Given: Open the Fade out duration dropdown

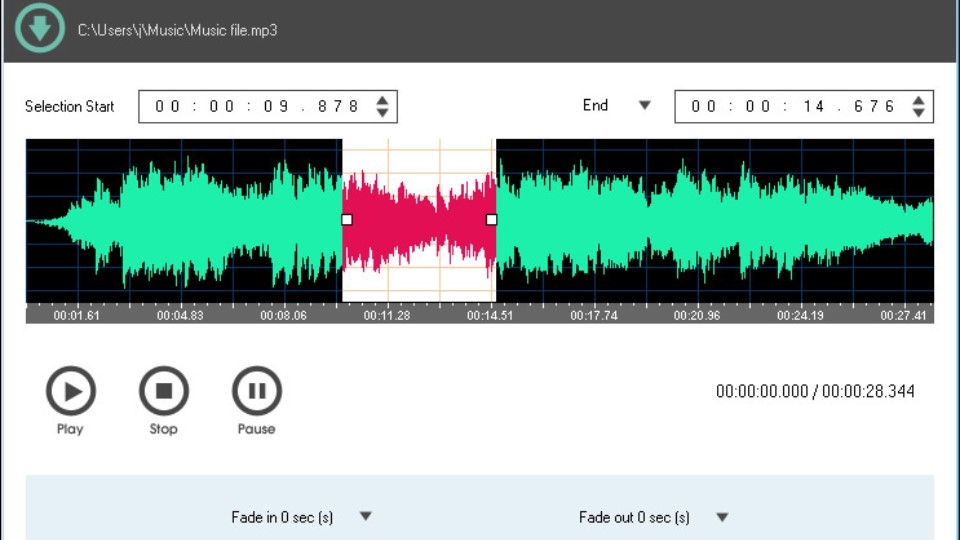Looking at the screenshot, I should pos(722,517).
